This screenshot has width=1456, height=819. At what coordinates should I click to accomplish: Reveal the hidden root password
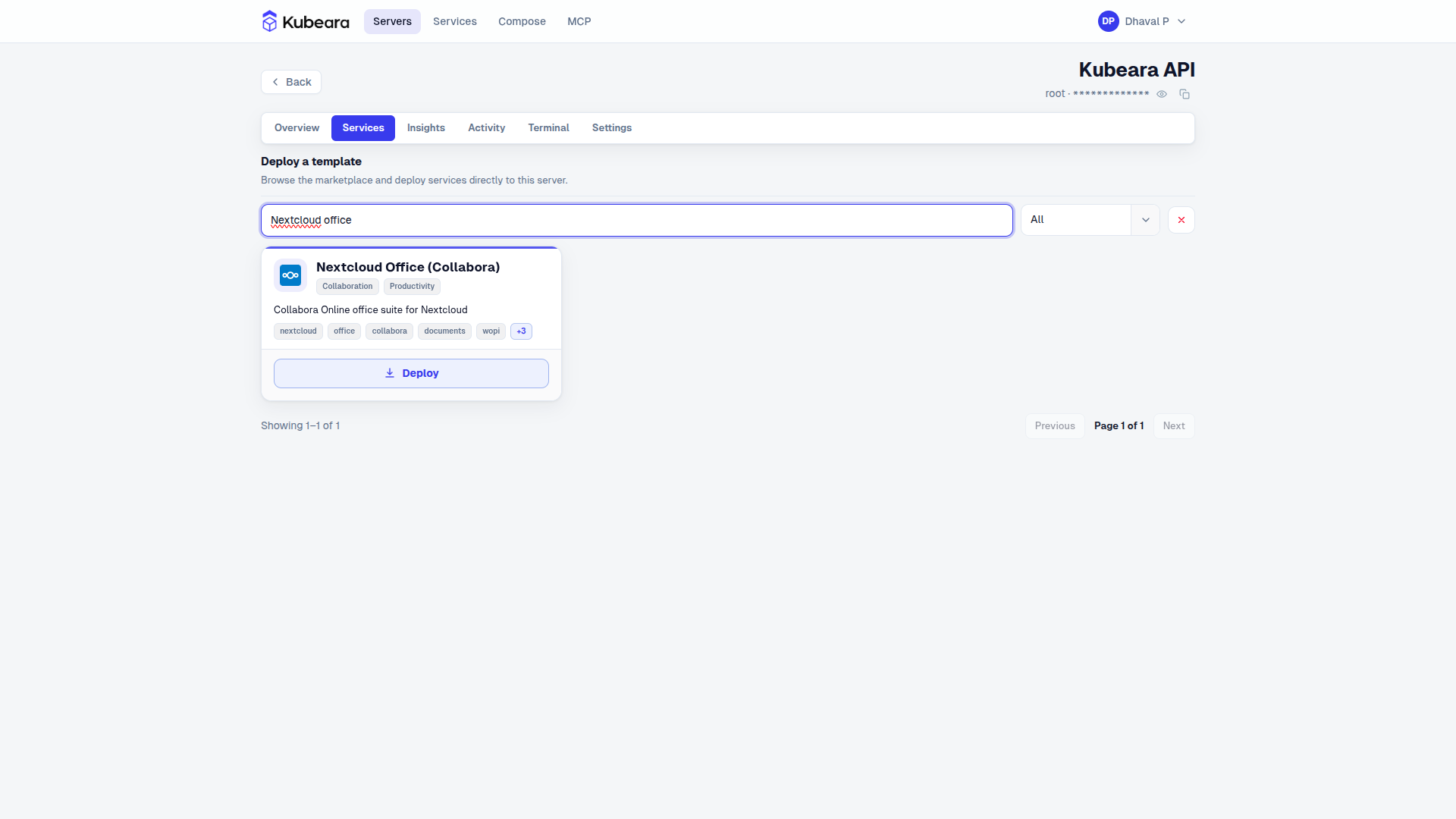[1162, 94]
